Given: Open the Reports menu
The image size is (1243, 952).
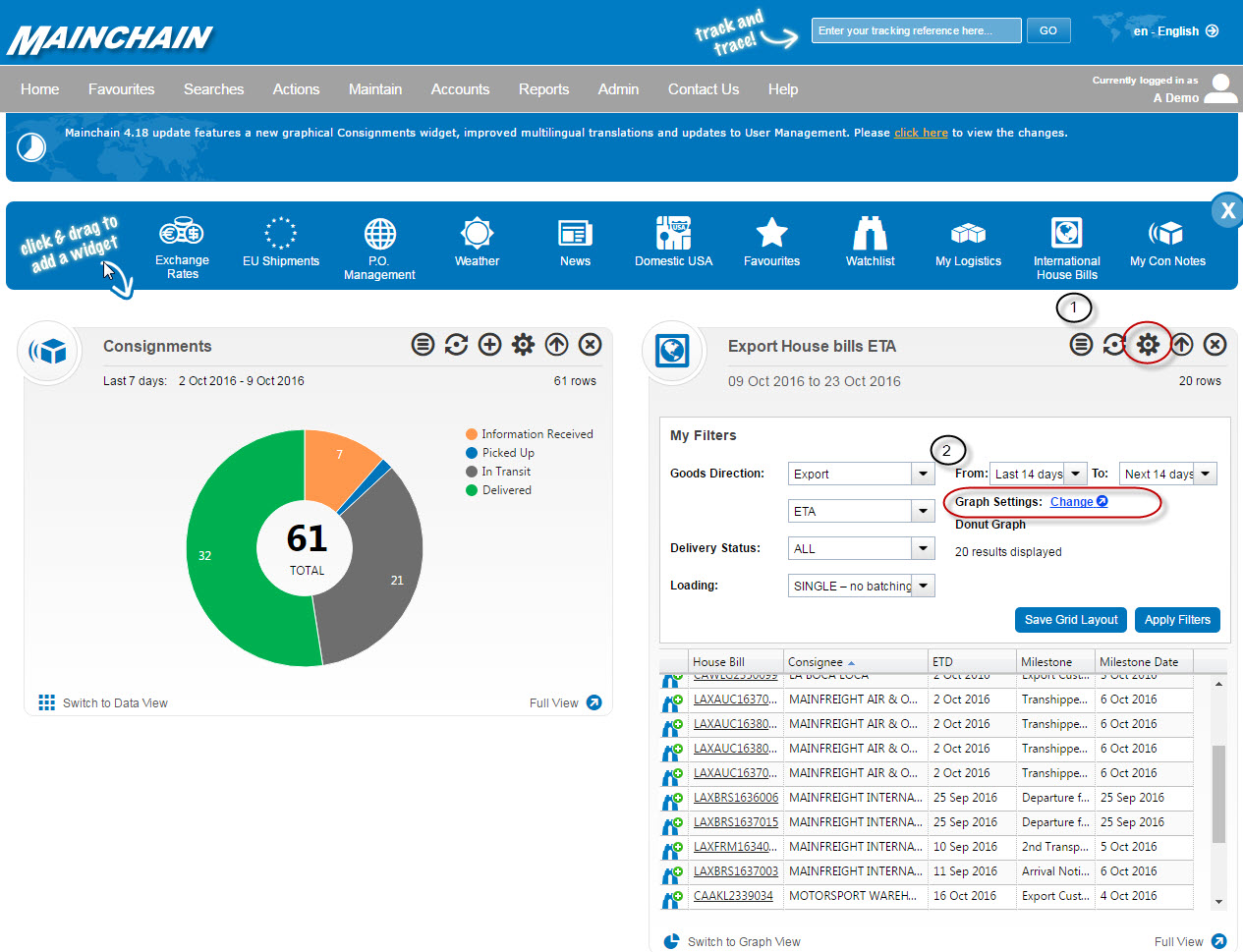Looking at the screenshot, I should pyautogui.click(x=543, y=88).
